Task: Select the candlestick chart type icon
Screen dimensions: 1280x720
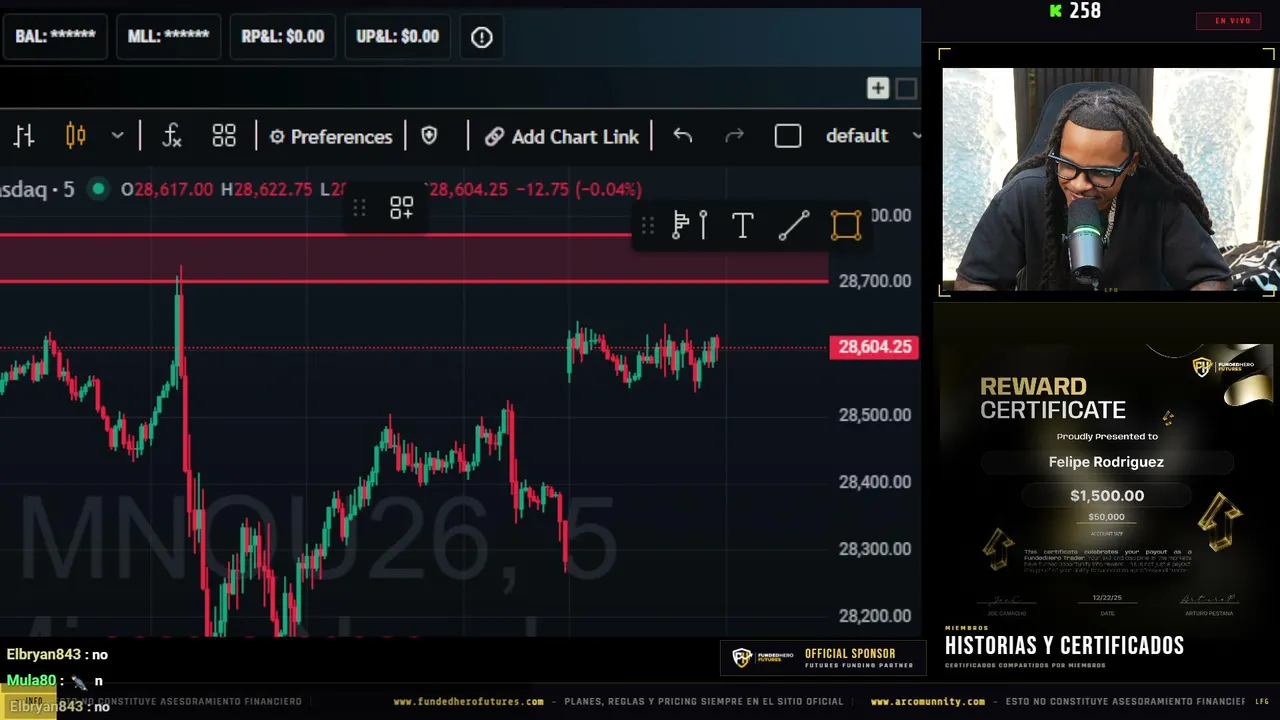Action: [76, 136]
